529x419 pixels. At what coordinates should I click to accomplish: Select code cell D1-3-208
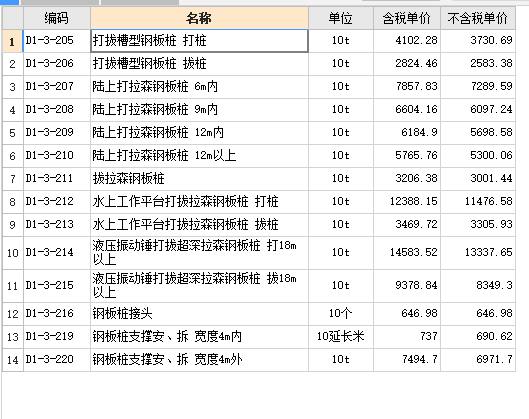[x=57, y=110]
